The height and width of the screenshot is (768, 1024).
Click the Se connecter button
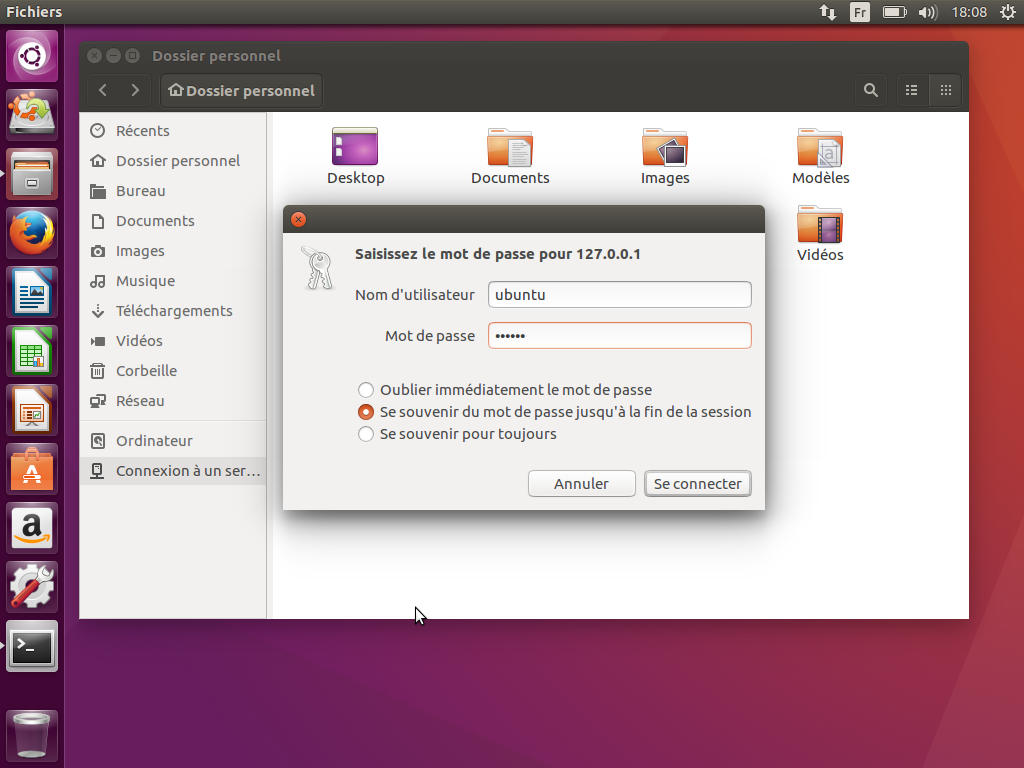coord(697,484)
